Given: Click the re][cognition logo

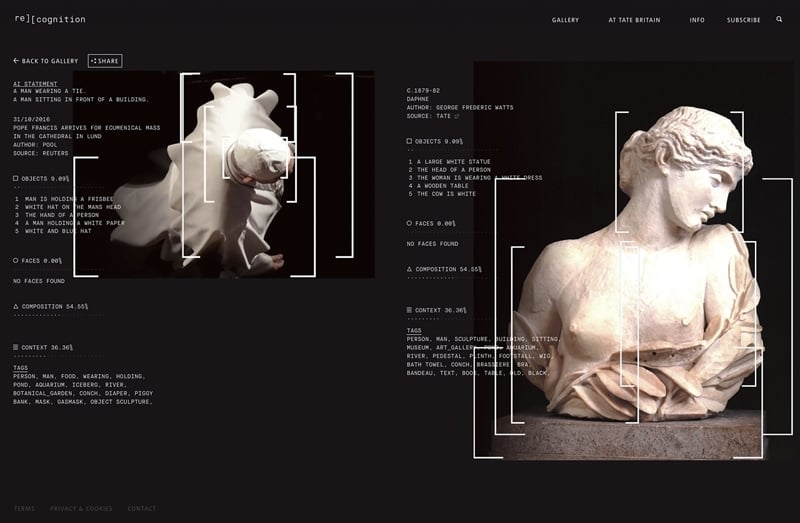Looking at the screenshot, I should 50,19.
